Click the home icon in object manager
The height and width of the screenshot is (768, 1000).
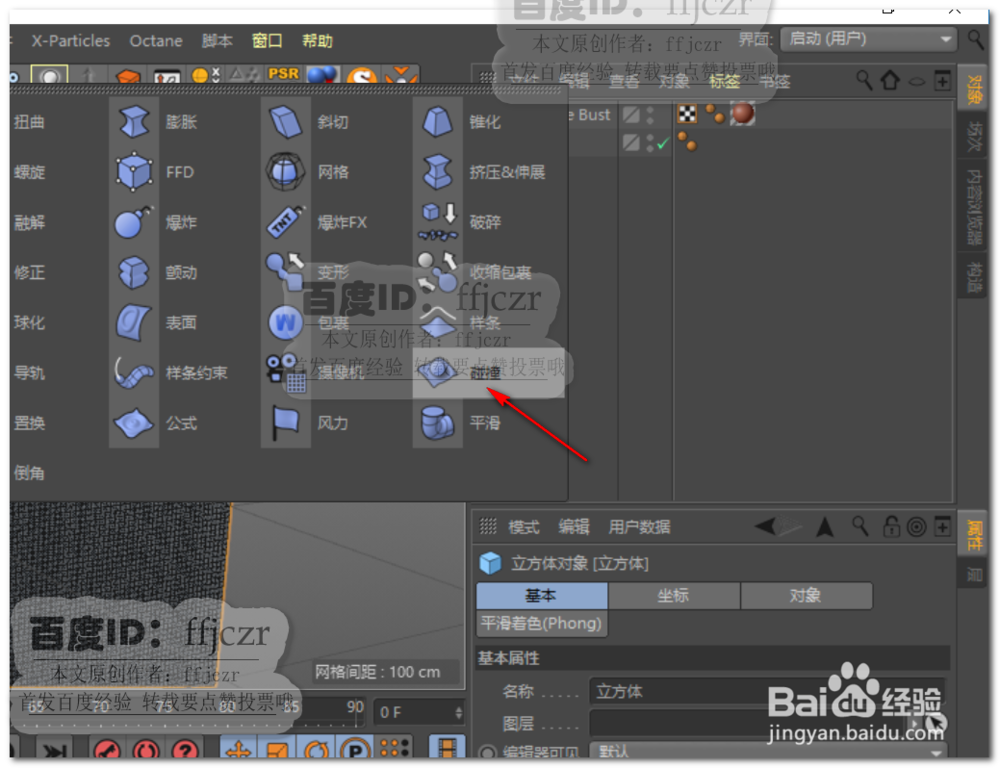coord(890,80)
